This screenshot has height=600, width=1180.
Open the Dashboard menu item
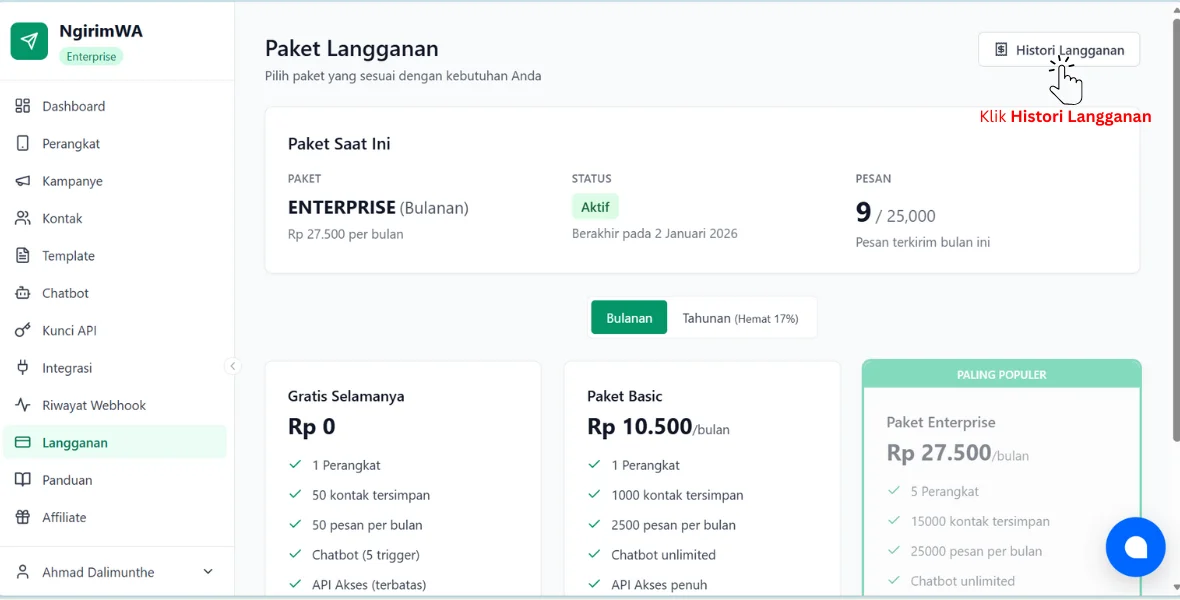point(115,106)
